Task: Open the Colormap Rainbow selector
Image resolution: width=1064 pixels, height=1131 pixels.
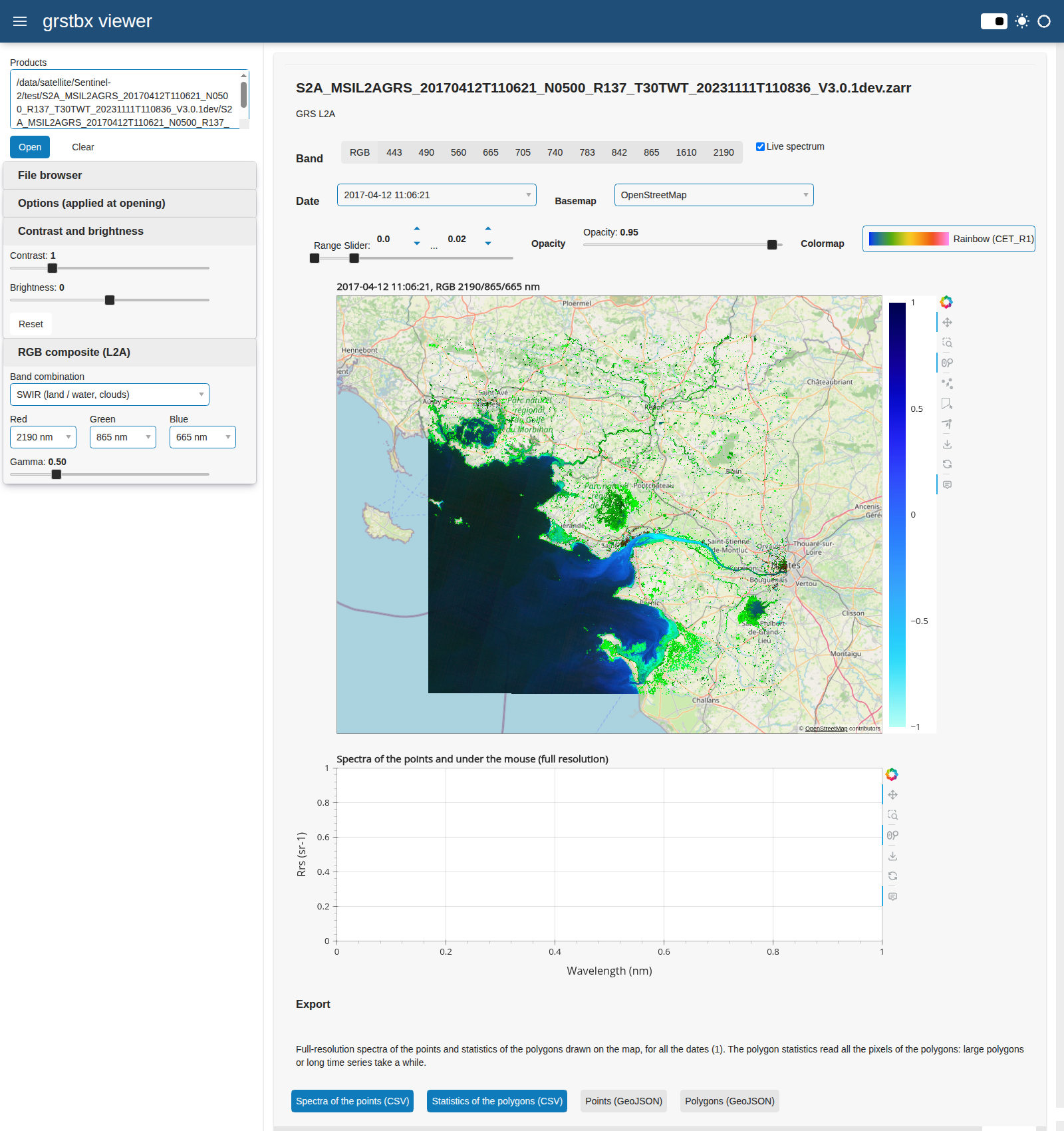Action: 948,239
